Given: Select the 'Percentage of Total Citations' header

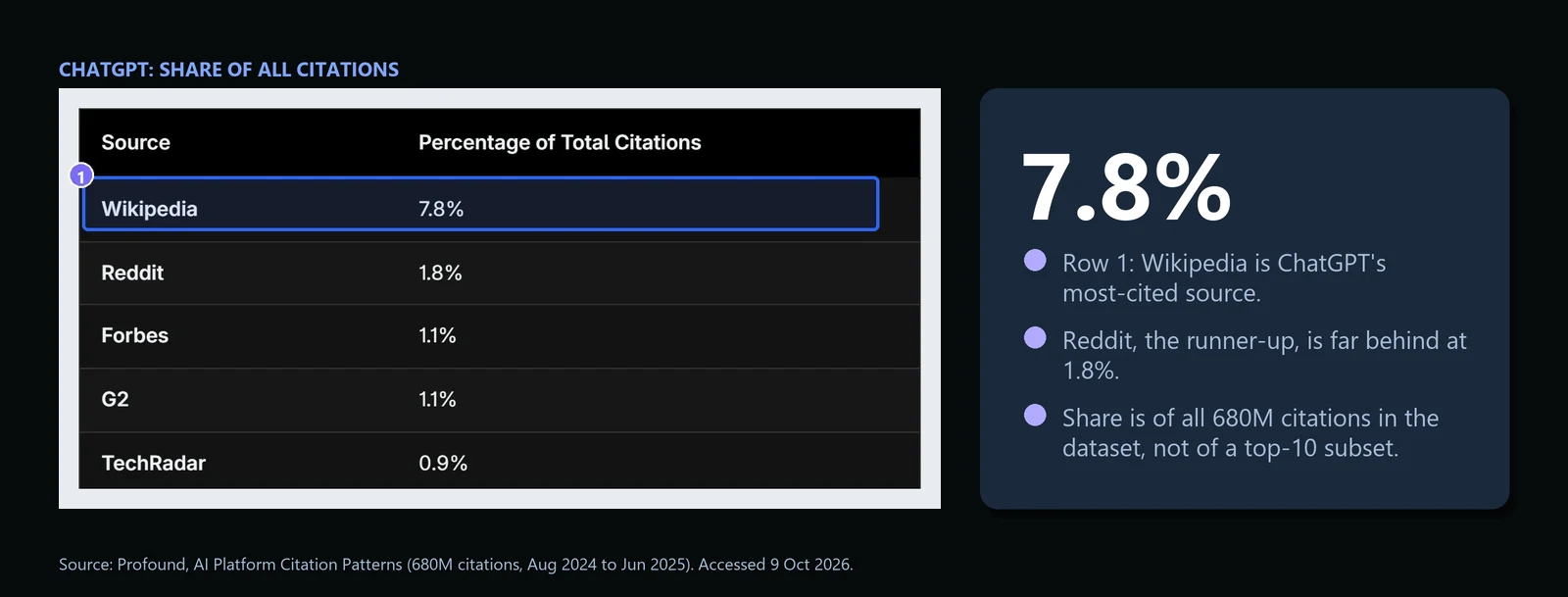Looking at the screenshot, I should pyautogui.click(x=560, y=142).
